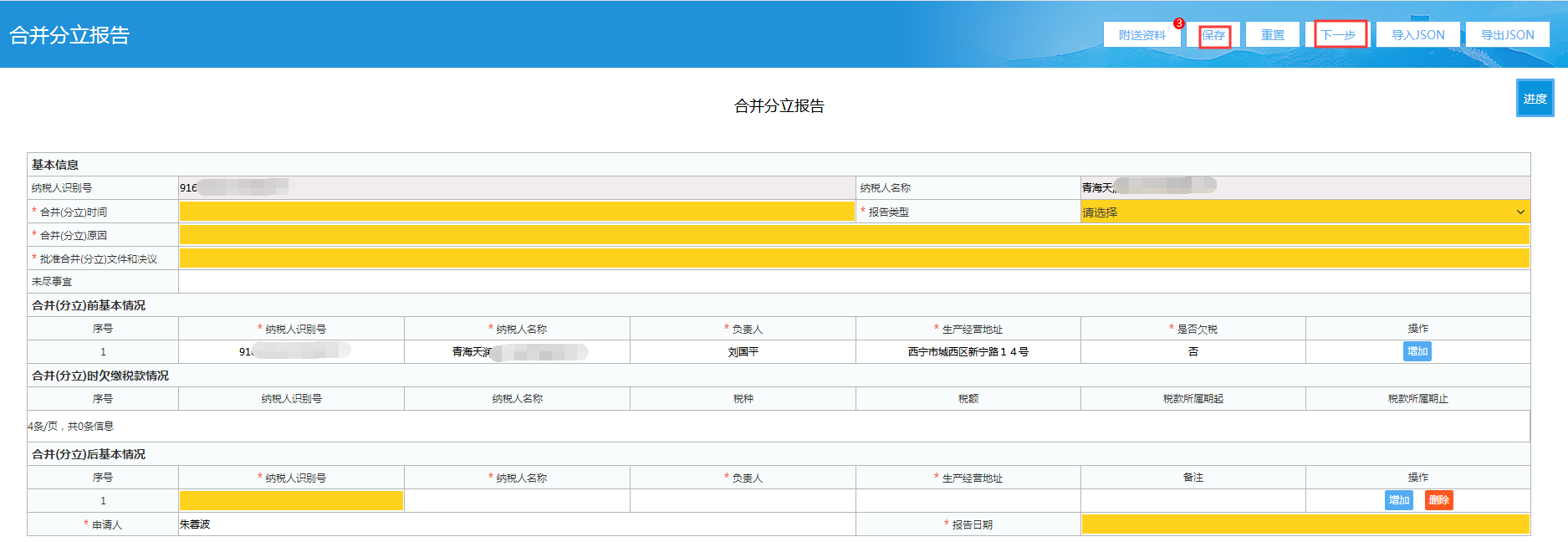Click the 纳税人识别号 value starting 916

517,187
